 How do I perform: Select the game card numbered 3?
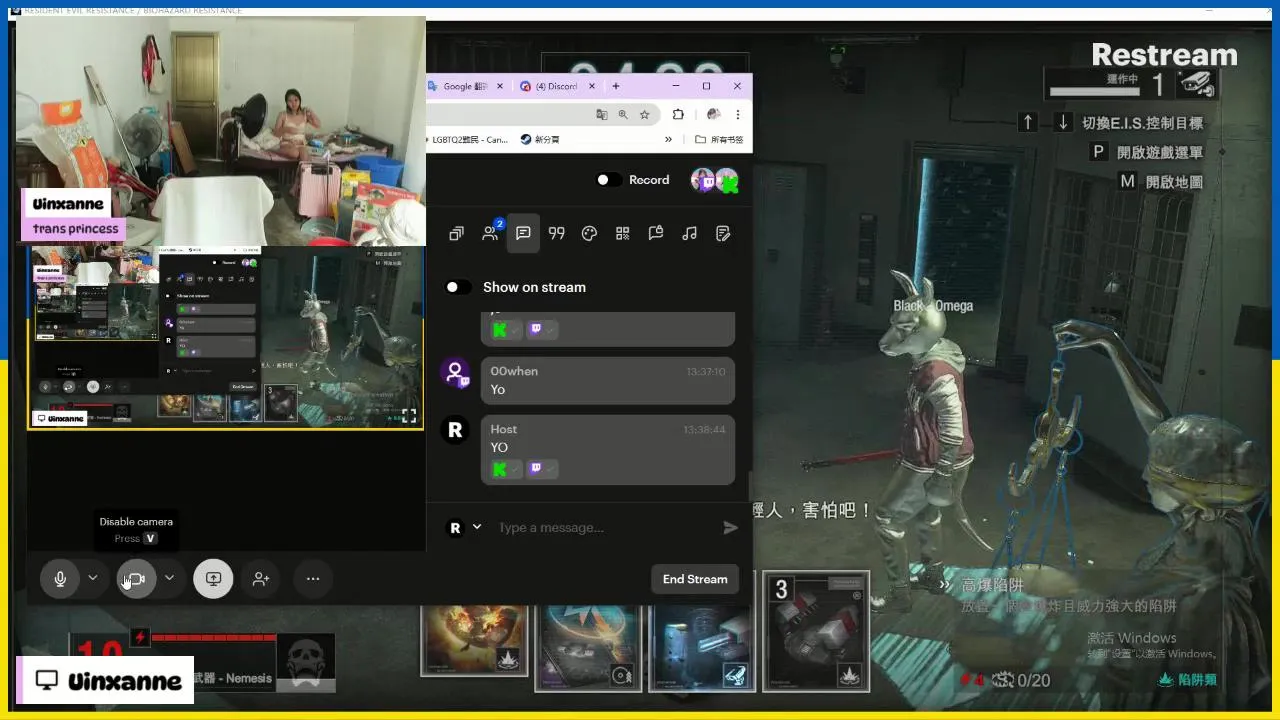[816, 631]
